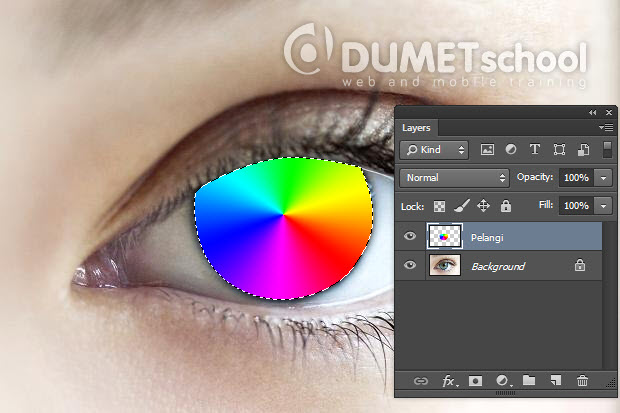Filter layers by smart objects icon
The height and width of the screenshot is (413, 620).
click(x=584, y=150)
